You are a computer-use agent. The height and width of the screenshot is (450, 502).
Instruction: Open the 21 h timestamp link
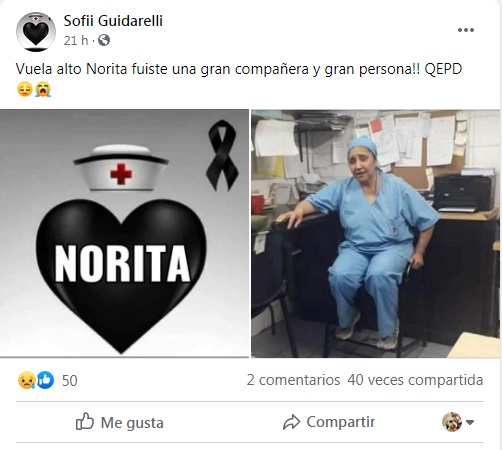[76, 40]
